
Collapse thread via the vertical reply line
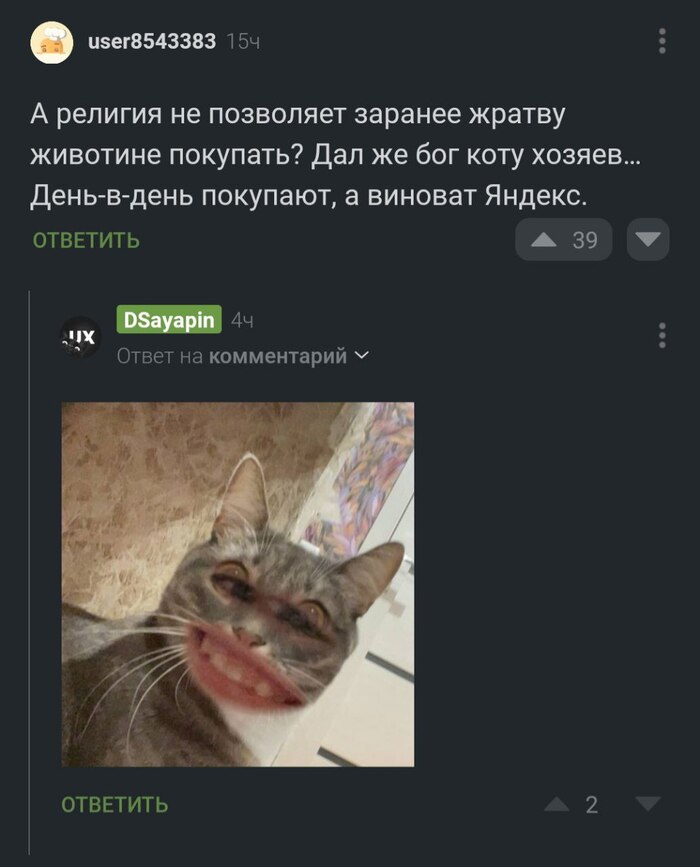(x=29, y=572)
